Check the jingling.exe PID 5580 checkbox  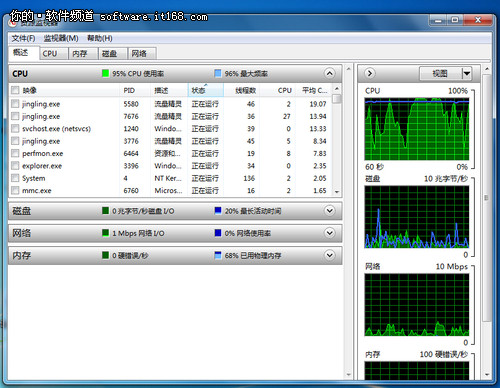(x=15, y=104)
